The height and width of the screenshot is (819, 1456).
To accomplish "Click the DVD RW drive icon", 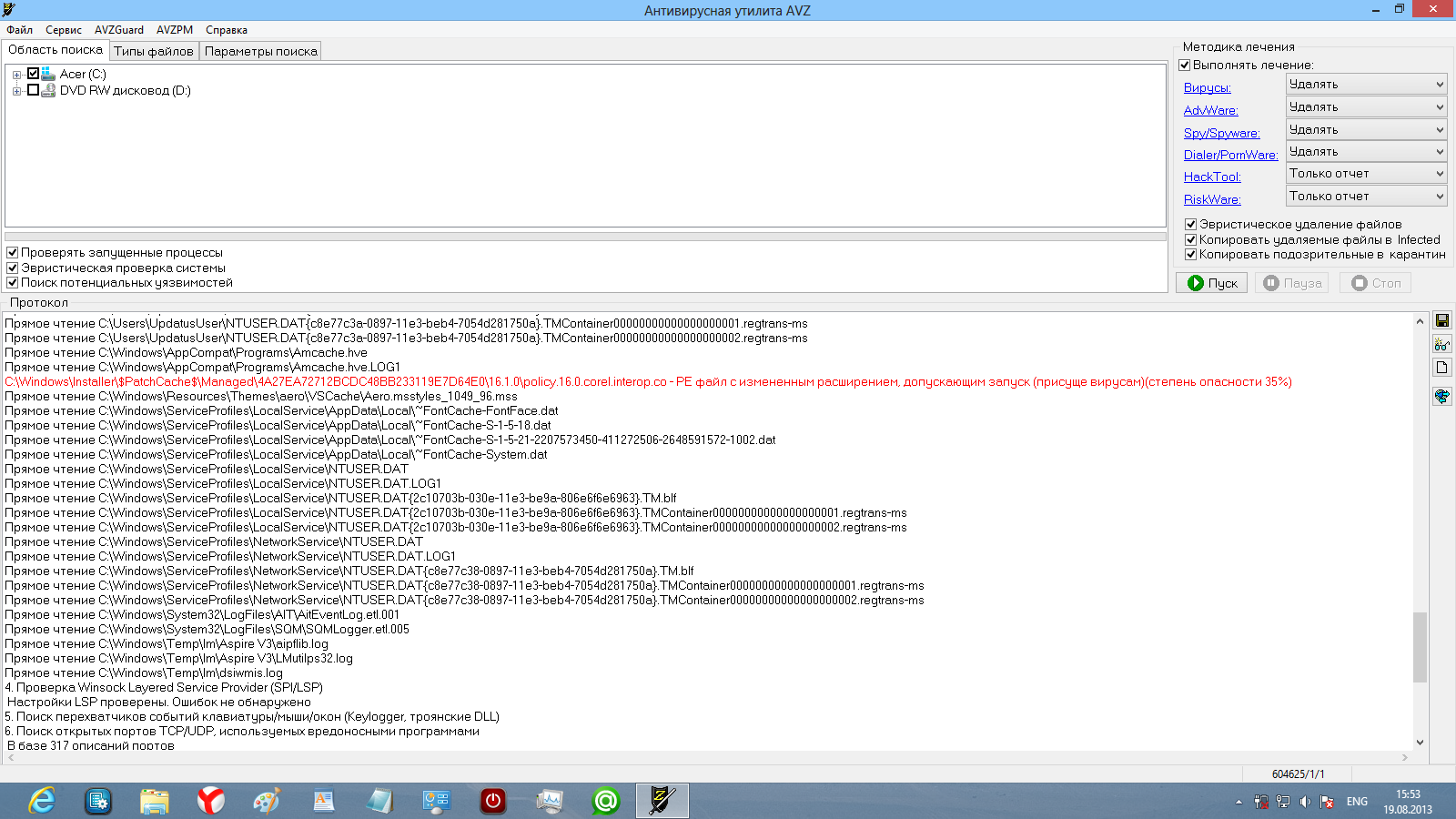I will [x=48, y=90].
